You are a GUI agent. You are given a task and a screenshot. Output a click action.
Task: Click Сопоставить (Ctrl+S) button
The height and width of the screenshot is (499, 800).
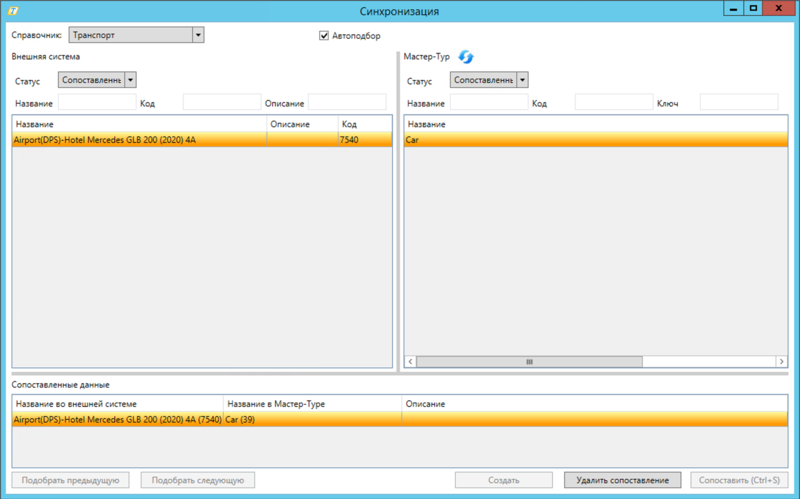741,480
